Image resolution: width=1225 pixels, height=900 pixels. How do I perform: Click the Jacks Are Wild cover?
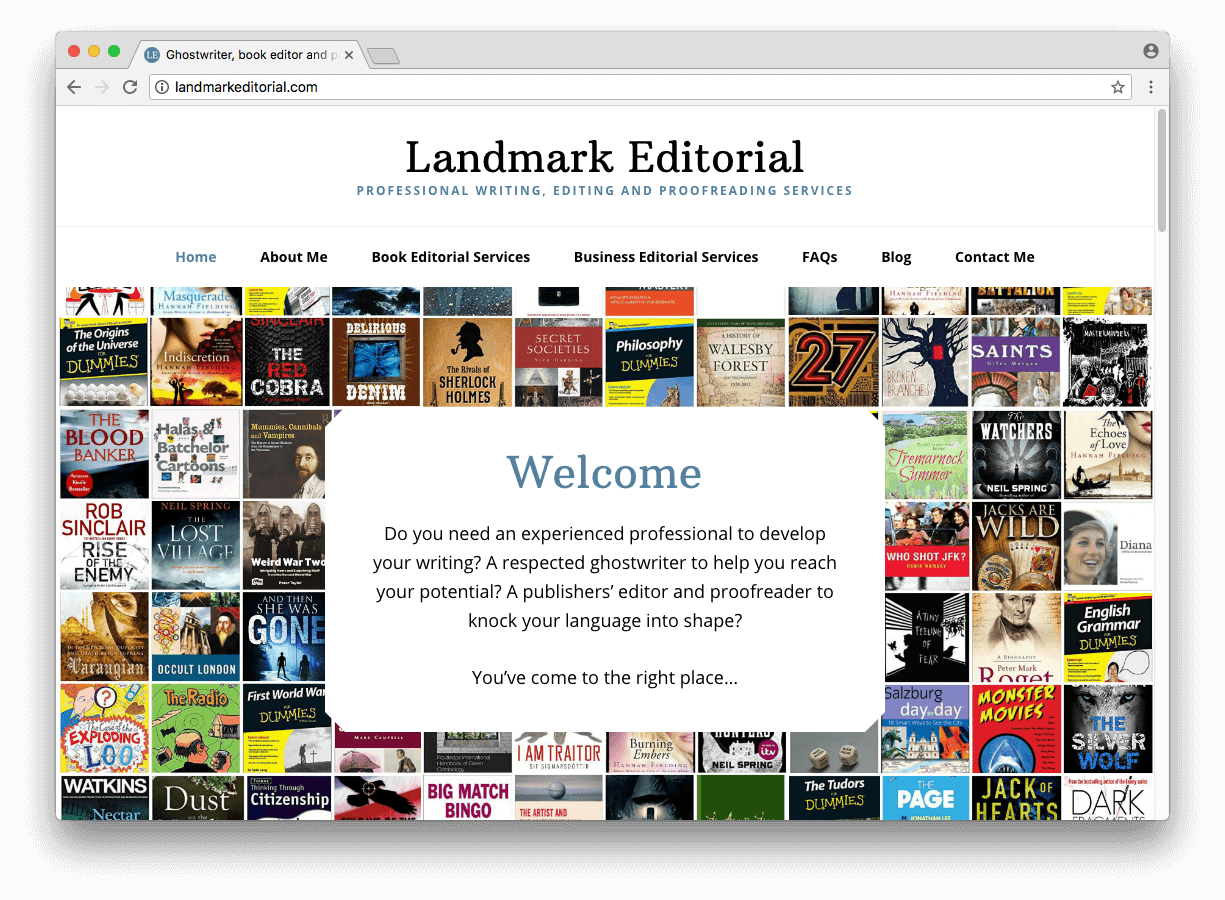pyautogui.click(x=1016, y=546)
